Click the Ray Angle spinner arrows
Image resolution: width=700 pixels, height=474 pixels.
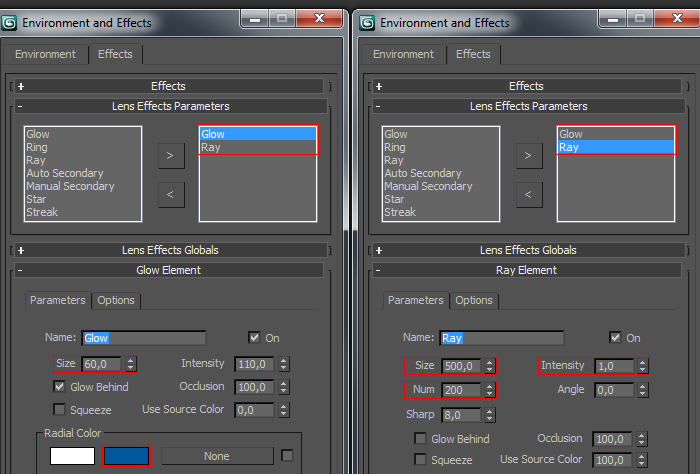[642, 390]
